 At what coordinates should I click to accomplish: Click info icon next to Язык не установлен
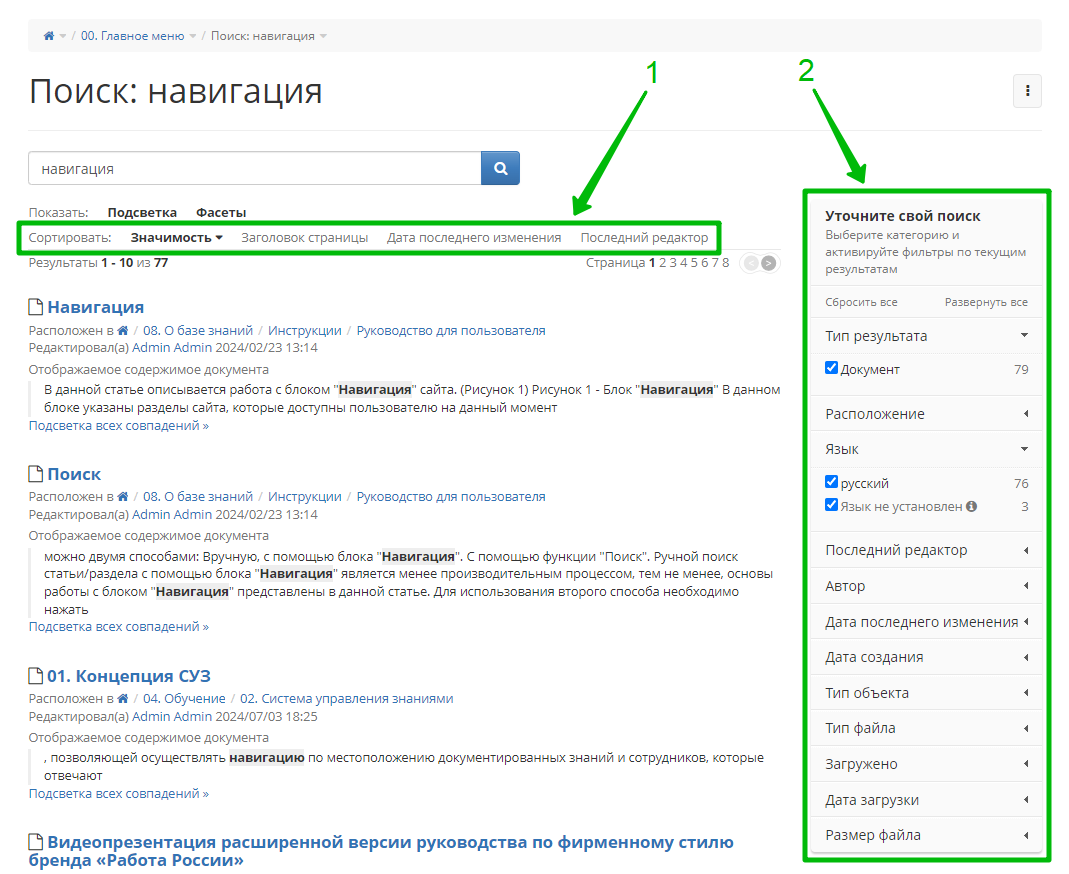point(972,507)
